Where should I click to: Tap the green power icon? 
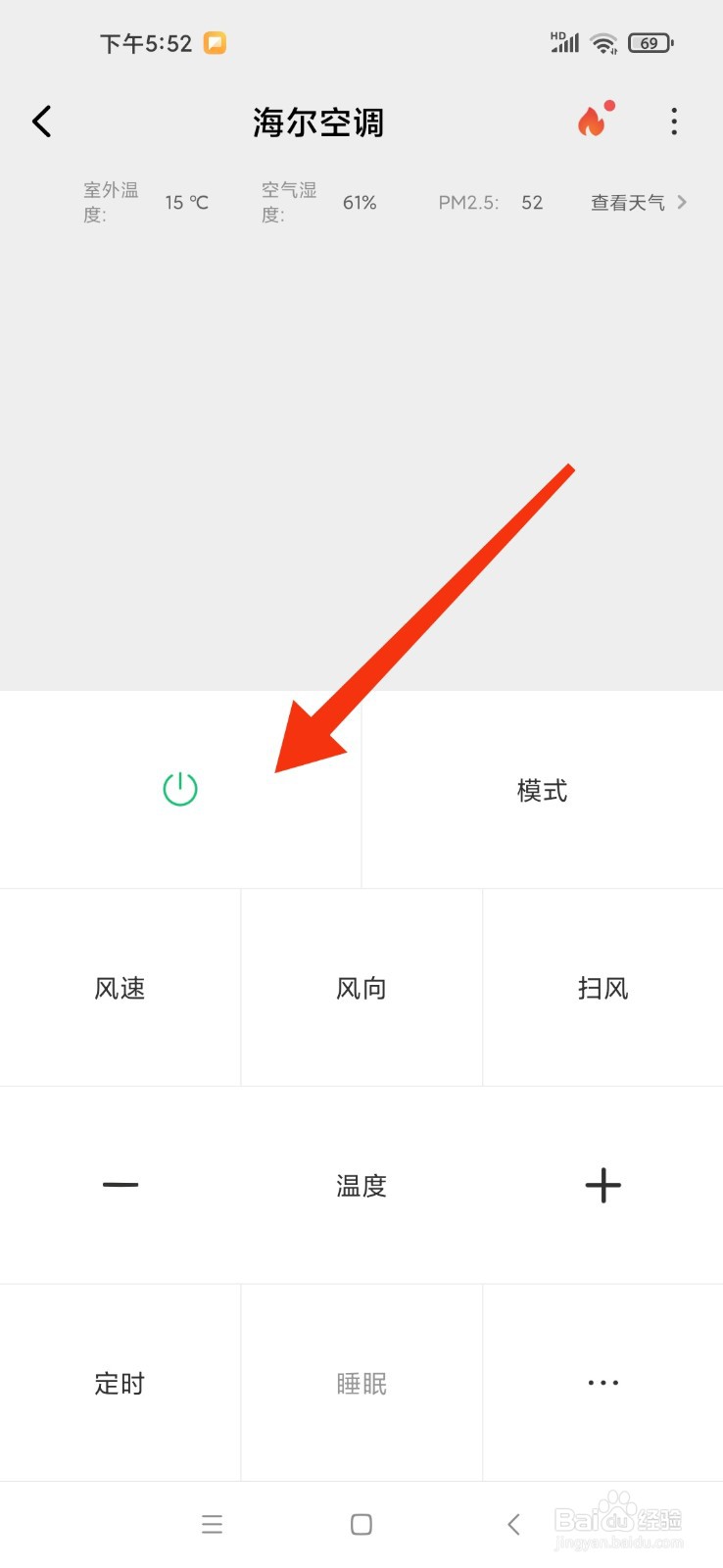(180, 789)
